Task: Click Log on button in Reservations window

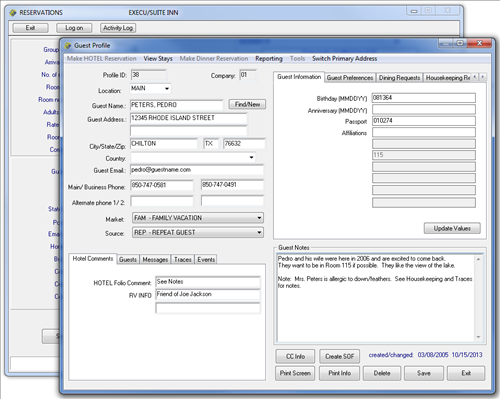Action: (74, 28)
